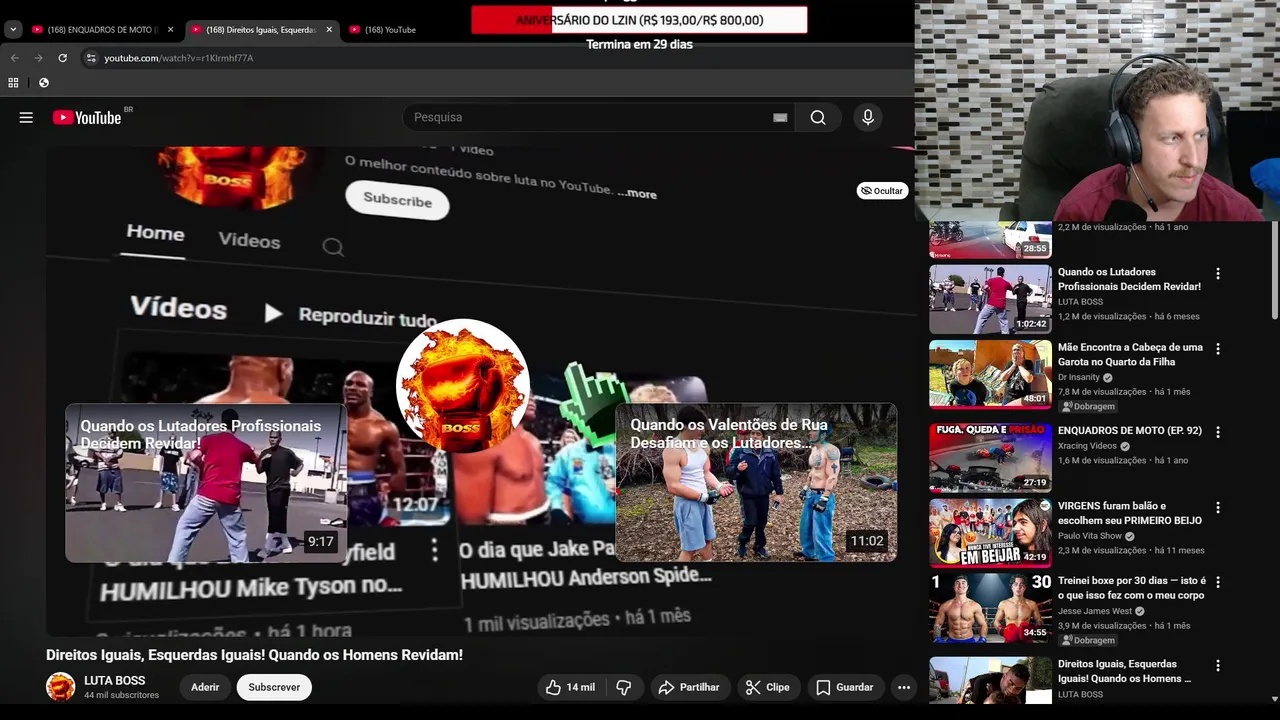Open the LUTA BOSS channel name link
Image resolution: width=1280 pixels, height=720 pixels.
114,680
